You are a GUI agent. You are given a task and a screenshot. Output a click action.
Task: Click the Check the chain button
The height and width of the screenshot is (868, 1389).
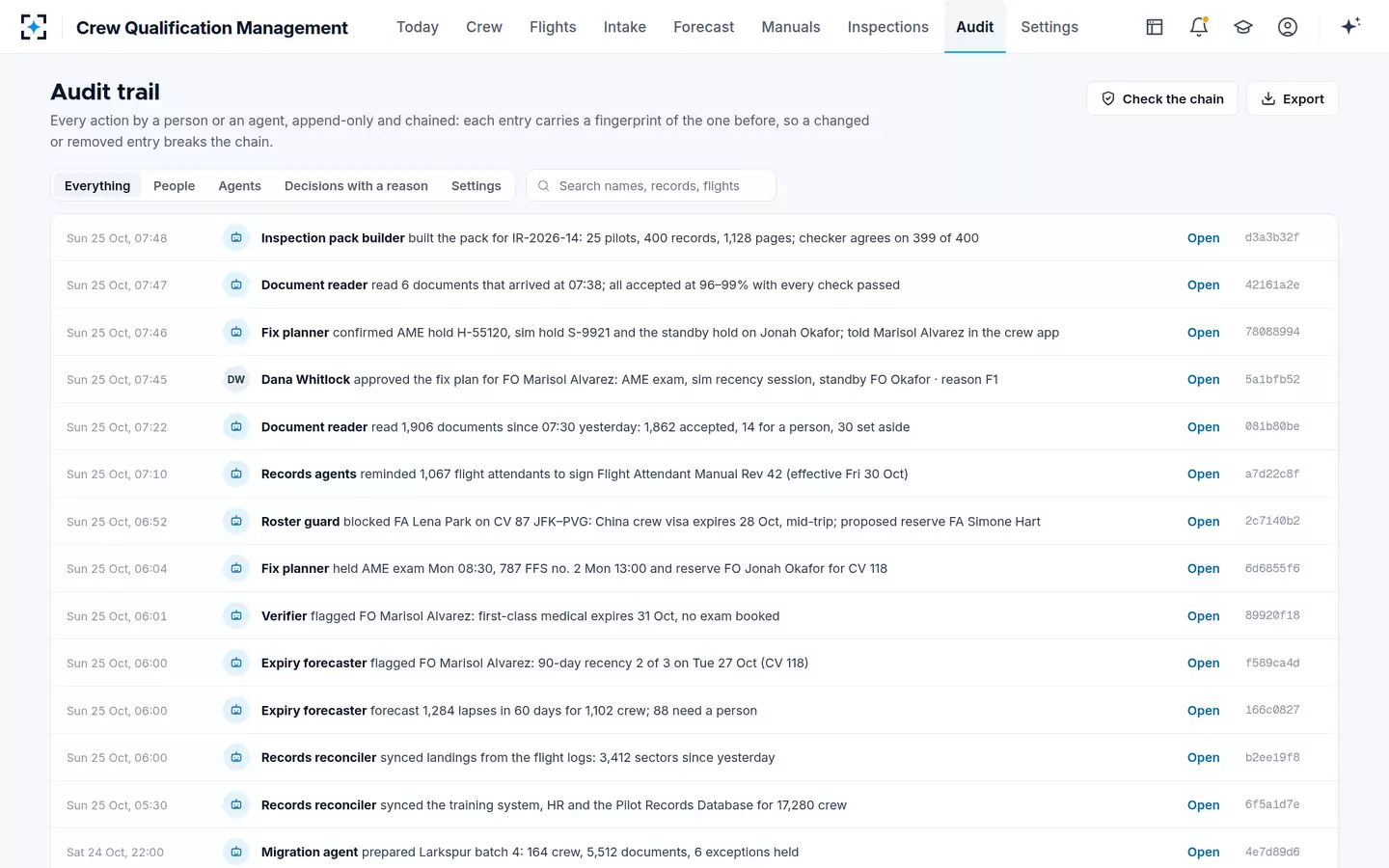click(x=1162, y=98)
